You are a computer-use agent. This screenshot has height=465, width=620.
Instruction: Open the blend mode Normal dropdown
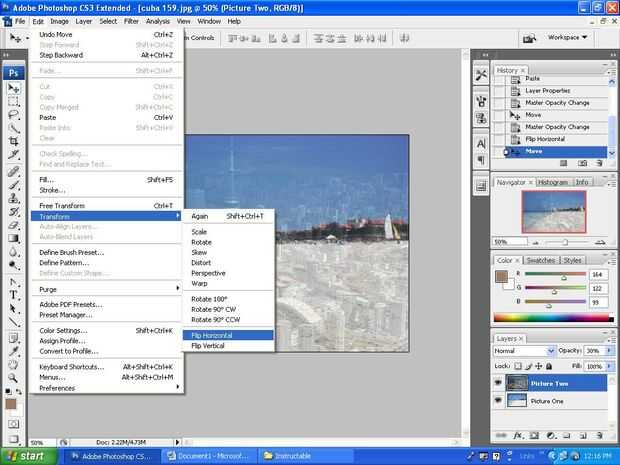click(x=524, y=351)
